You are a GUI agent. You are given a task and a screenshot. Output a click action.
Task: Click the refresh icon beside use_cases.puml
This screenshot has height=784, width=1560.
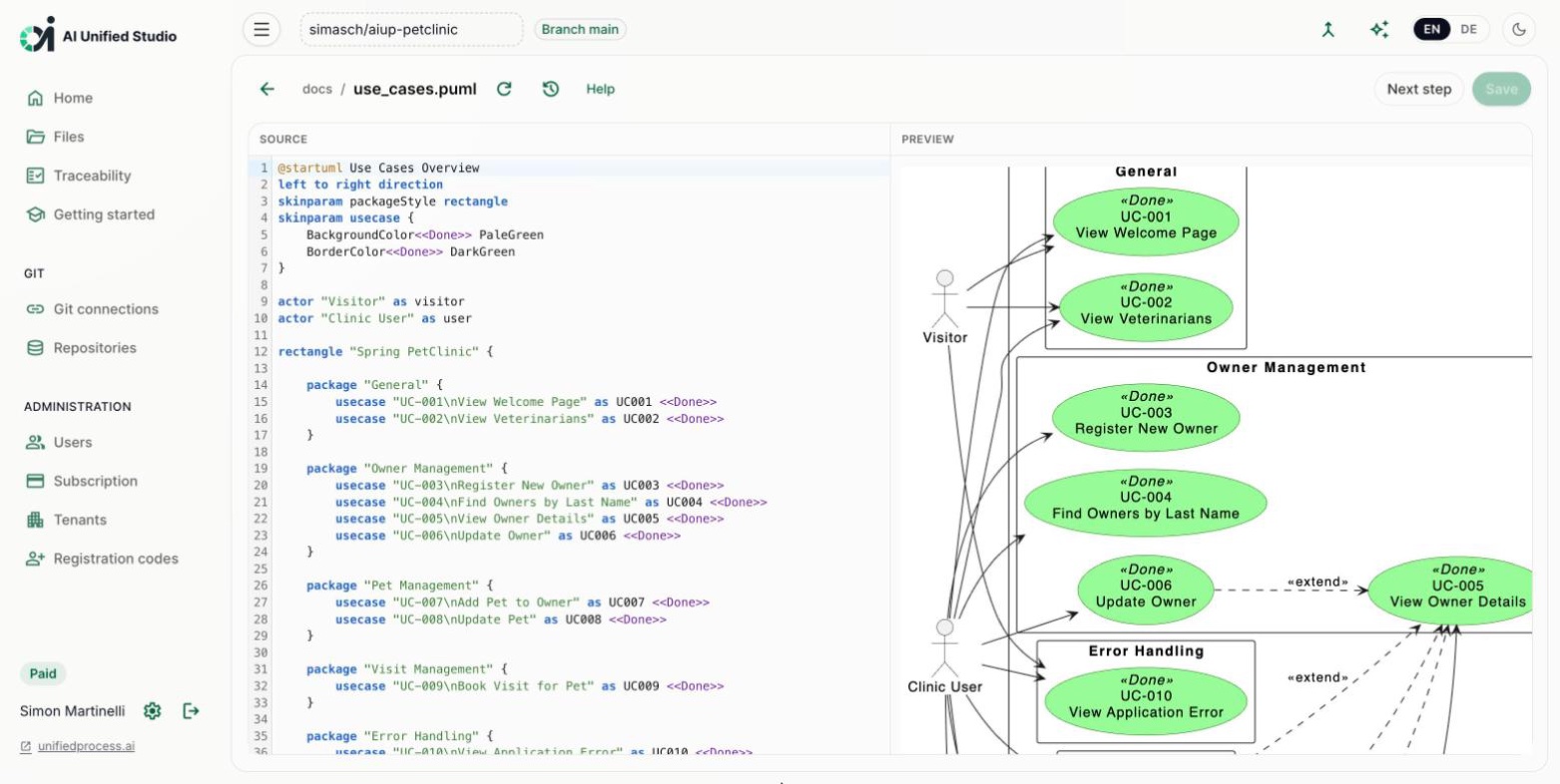coord(504,89)
